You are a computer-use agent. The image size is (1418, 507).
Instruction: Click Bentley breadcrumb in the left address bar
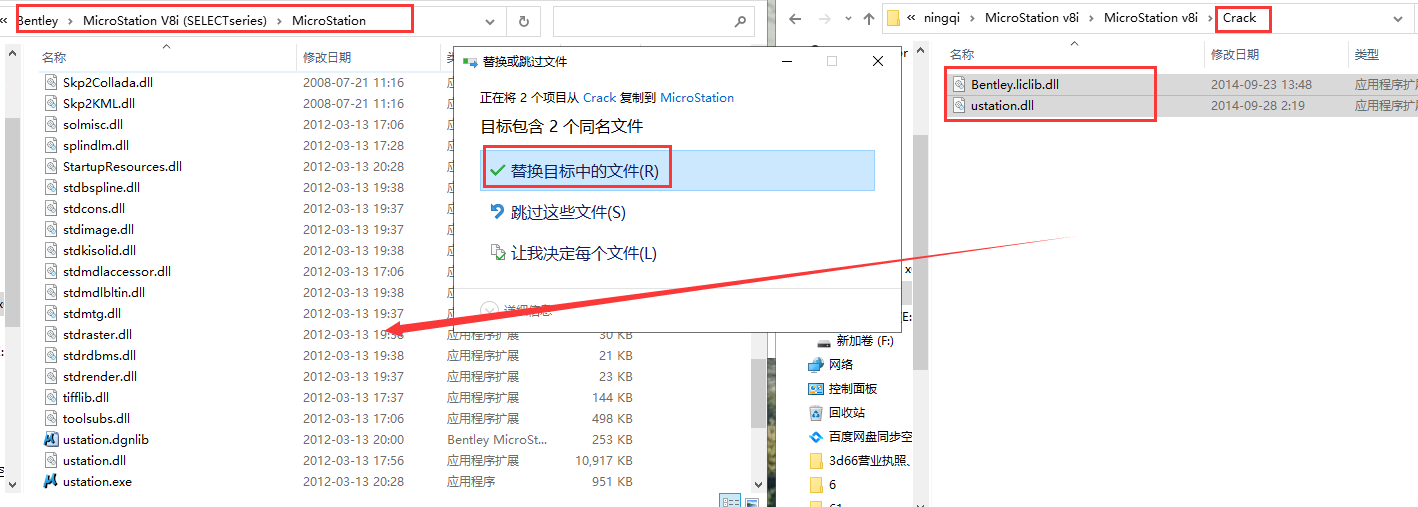point(37,20)
